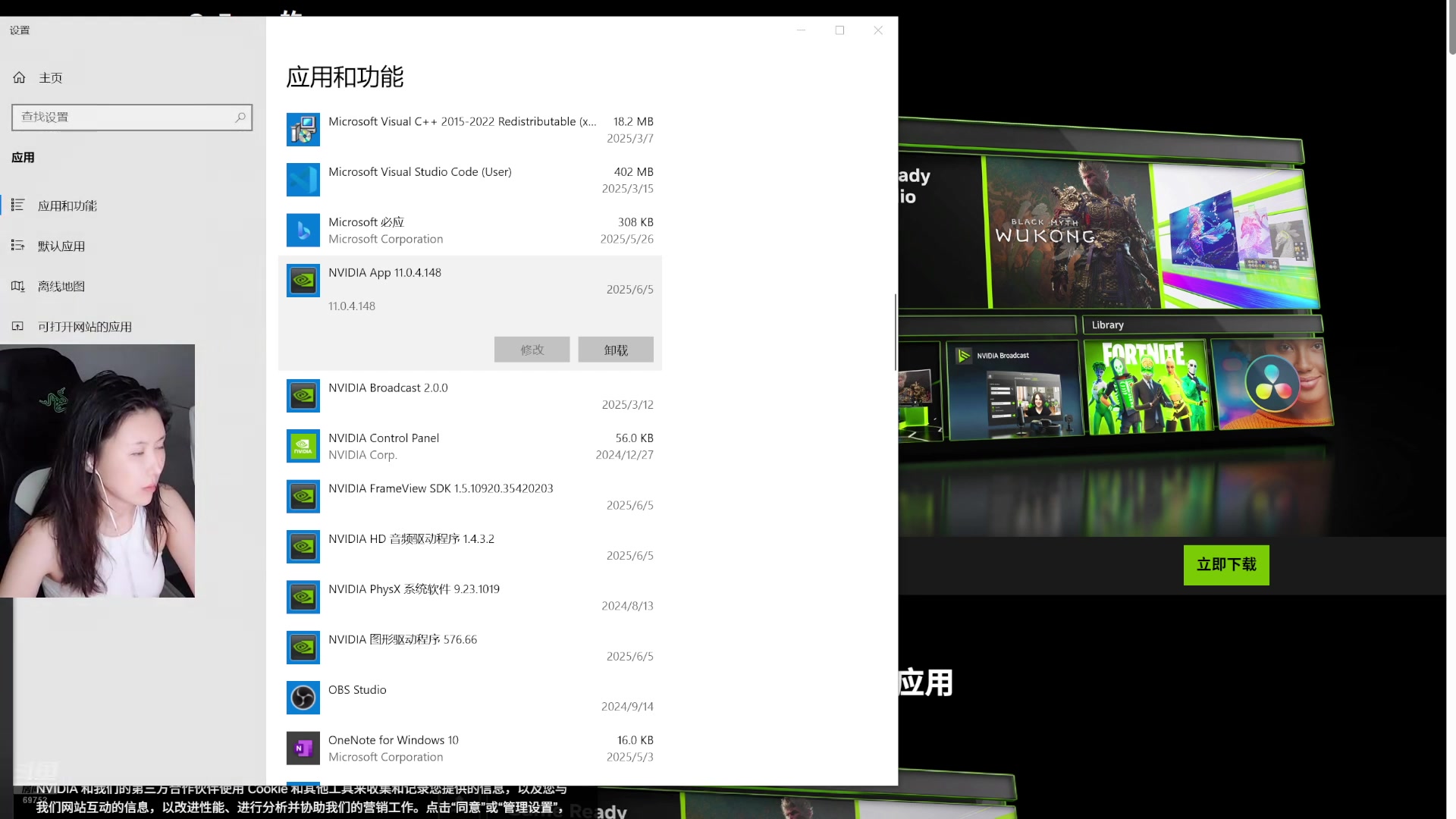Open Apps for websites sidebar icon
The image size is (1456, 819).
pyautogui.click(x=18, y=326)
